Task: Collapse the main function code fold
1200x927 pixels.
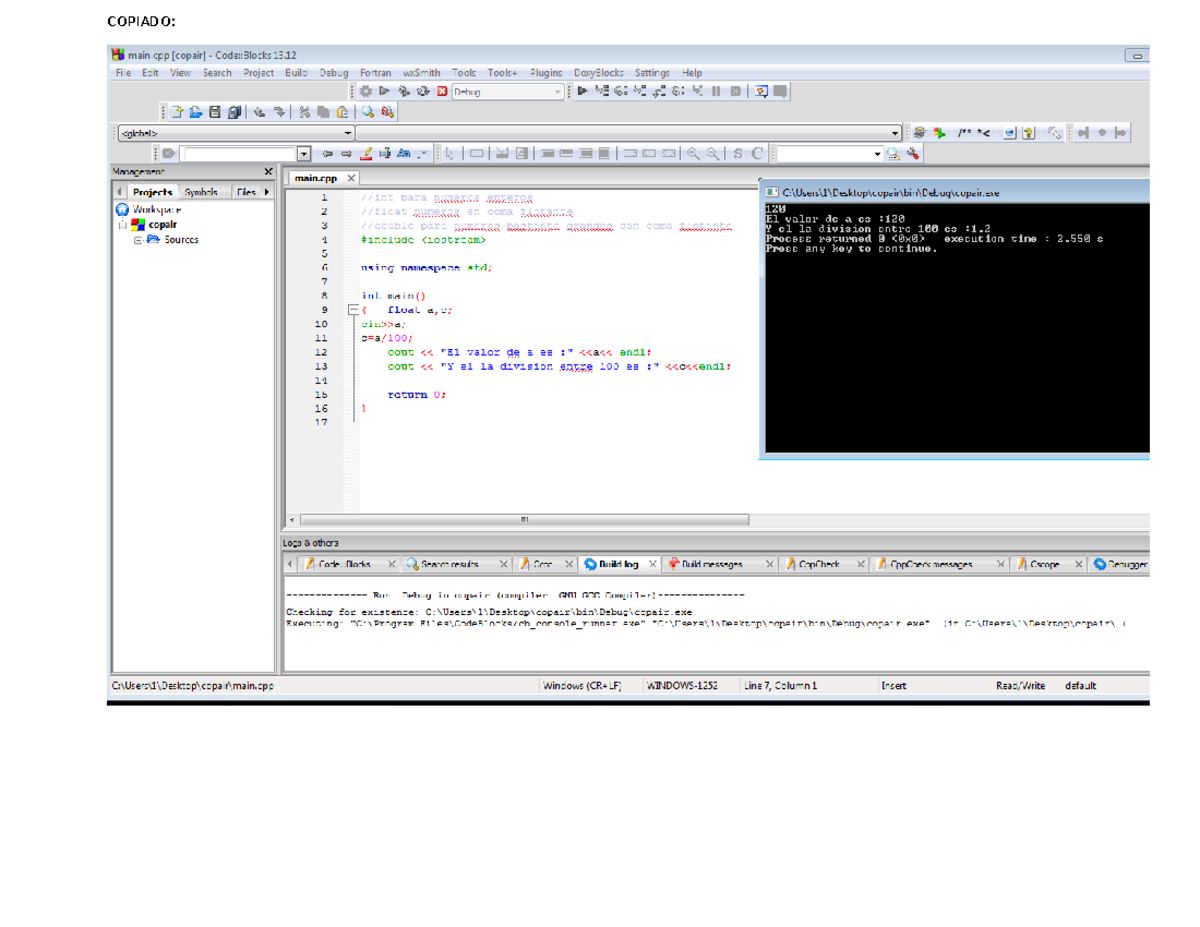Action: pyautogui.click(x=352, y=310)
